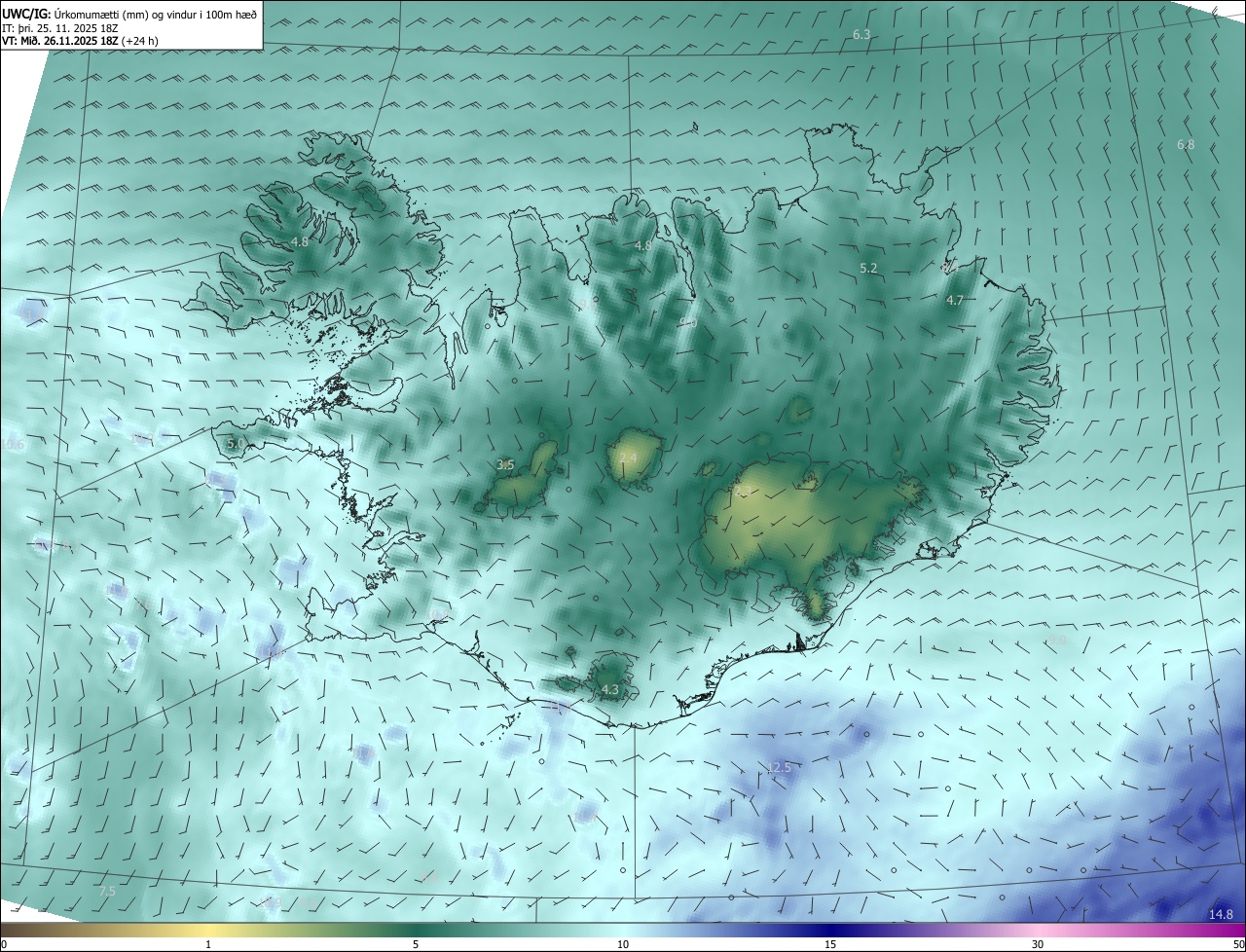This screenshot has height=952, width=1246.
Task: Click the colorbar tick labeled 50
Action: point(1238,944)
